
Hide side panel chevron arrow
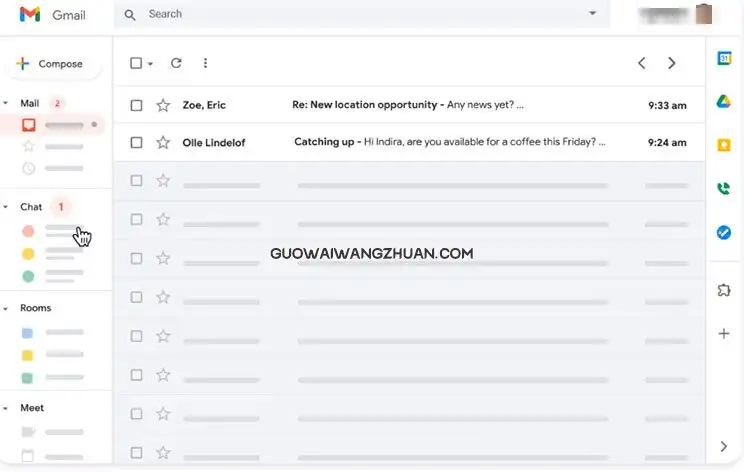point(724,446)
